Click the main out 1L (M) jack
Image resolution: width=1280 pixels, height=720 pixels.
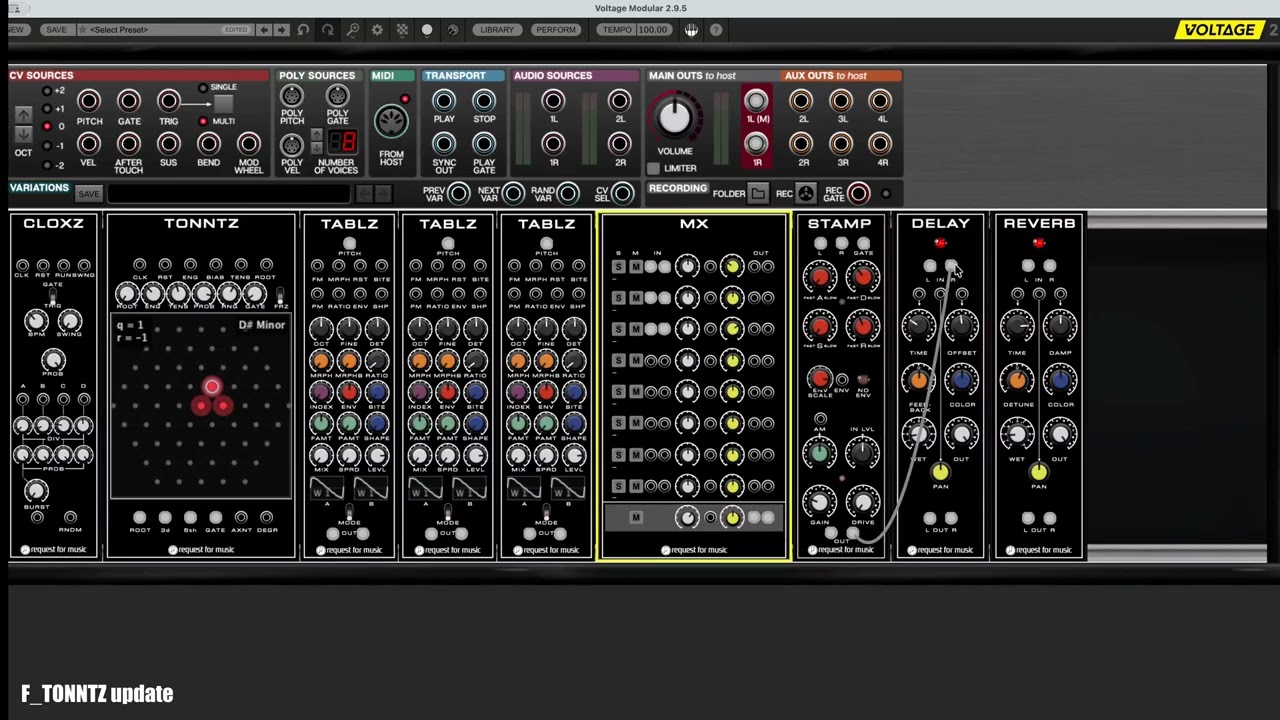pyautogui.click(x=756, y=100)
